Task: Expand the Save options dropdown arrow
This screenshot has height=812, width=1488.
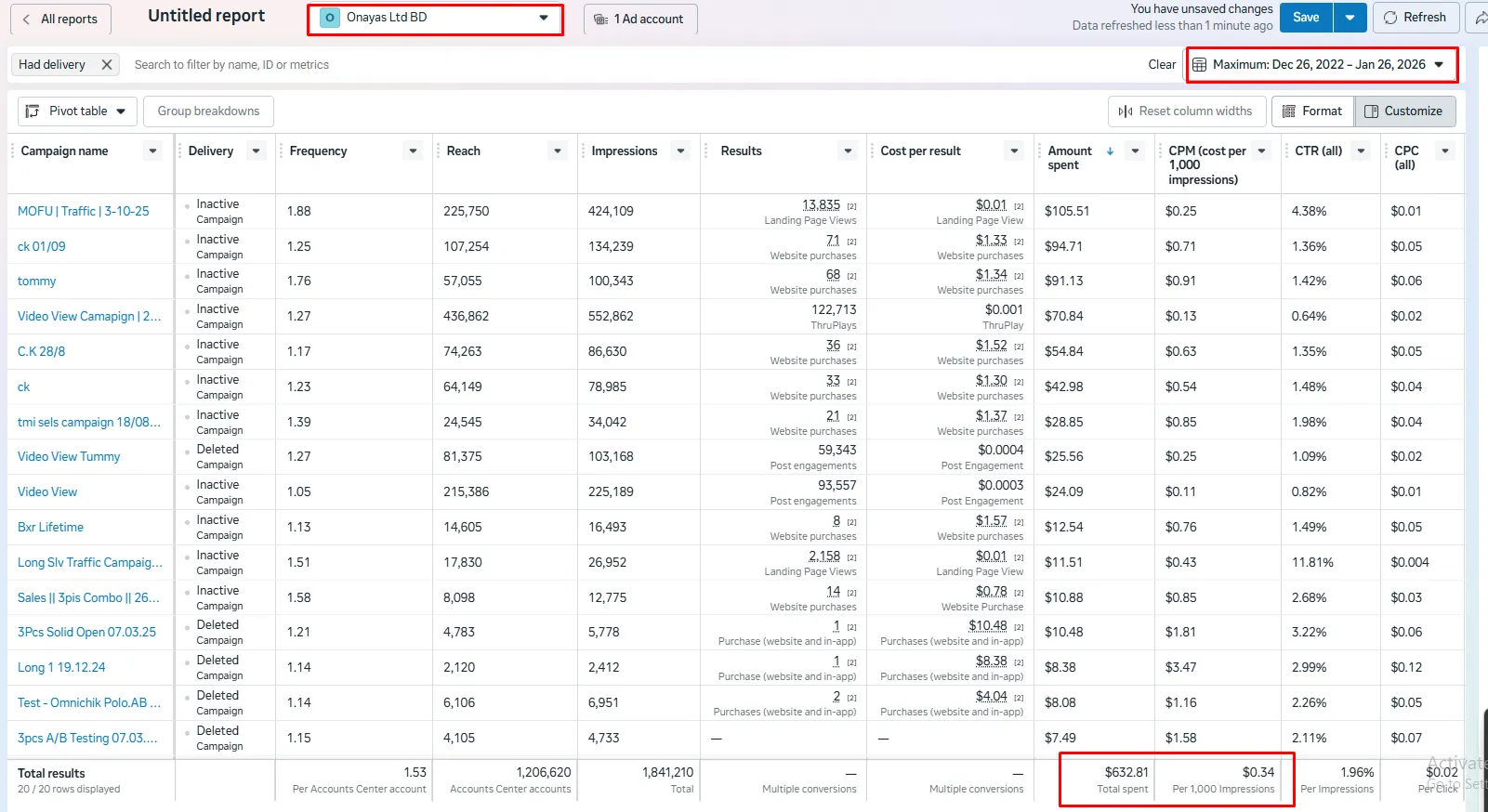Action: tap(1350, 18)
